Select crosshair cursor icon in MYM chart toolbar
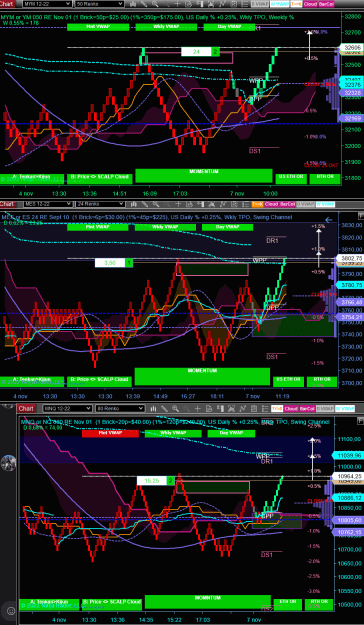The width and height of the screenshot is (364, 625). (178, 4)
